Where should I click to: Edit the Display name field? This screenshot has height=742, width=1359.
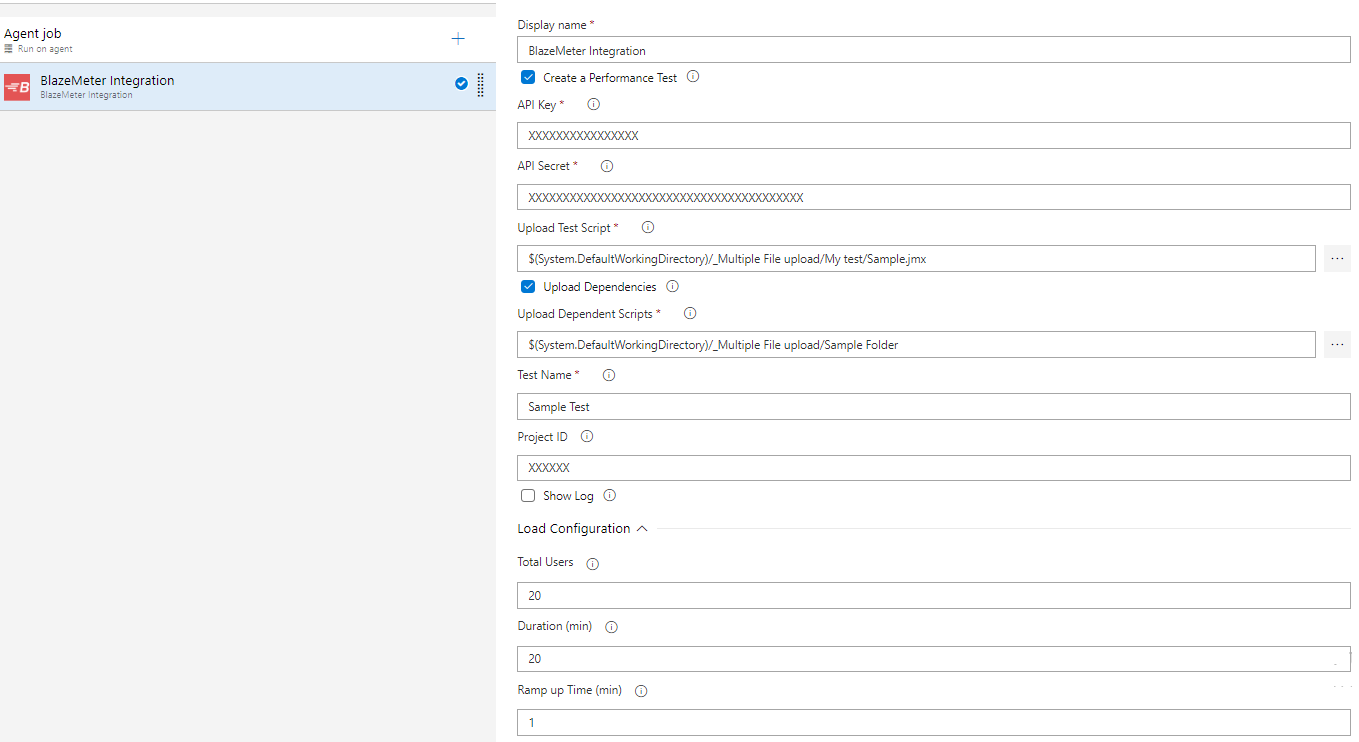click(934, 50)
